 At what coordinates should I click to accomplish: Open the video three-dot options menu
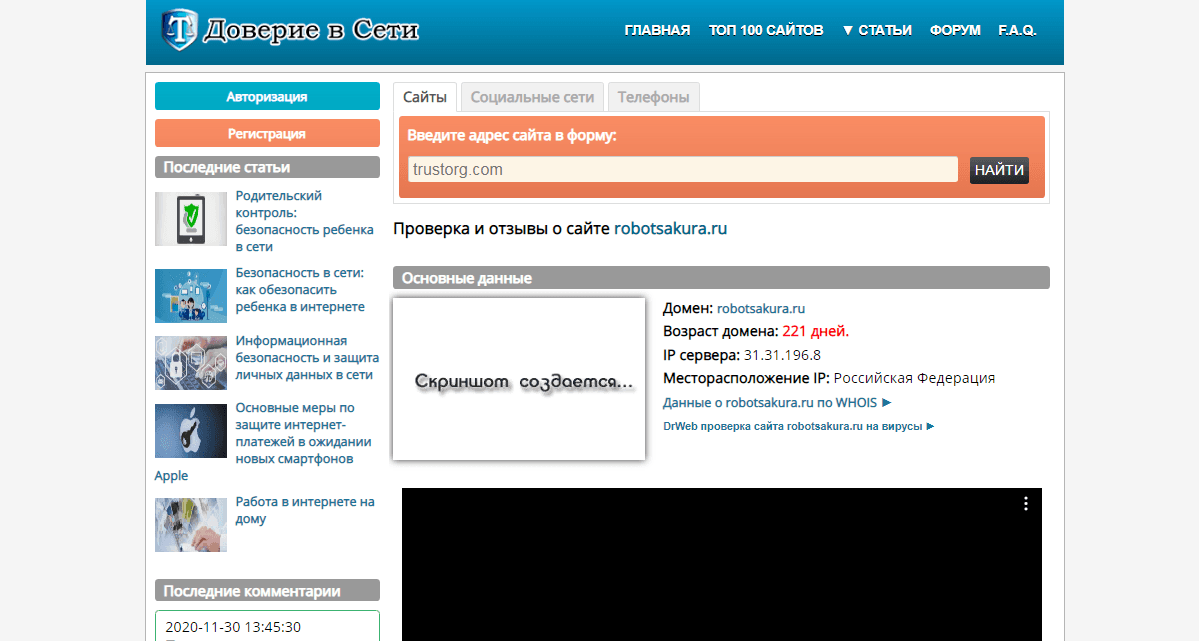tap(1025, 504)
